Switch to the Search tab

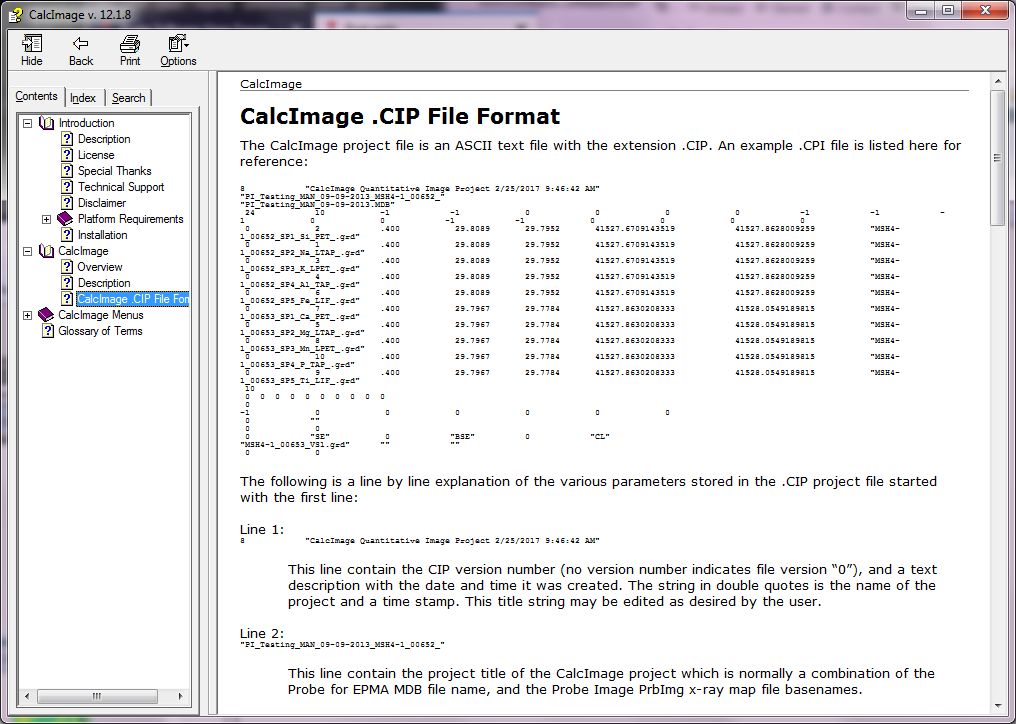coord(128,98)
